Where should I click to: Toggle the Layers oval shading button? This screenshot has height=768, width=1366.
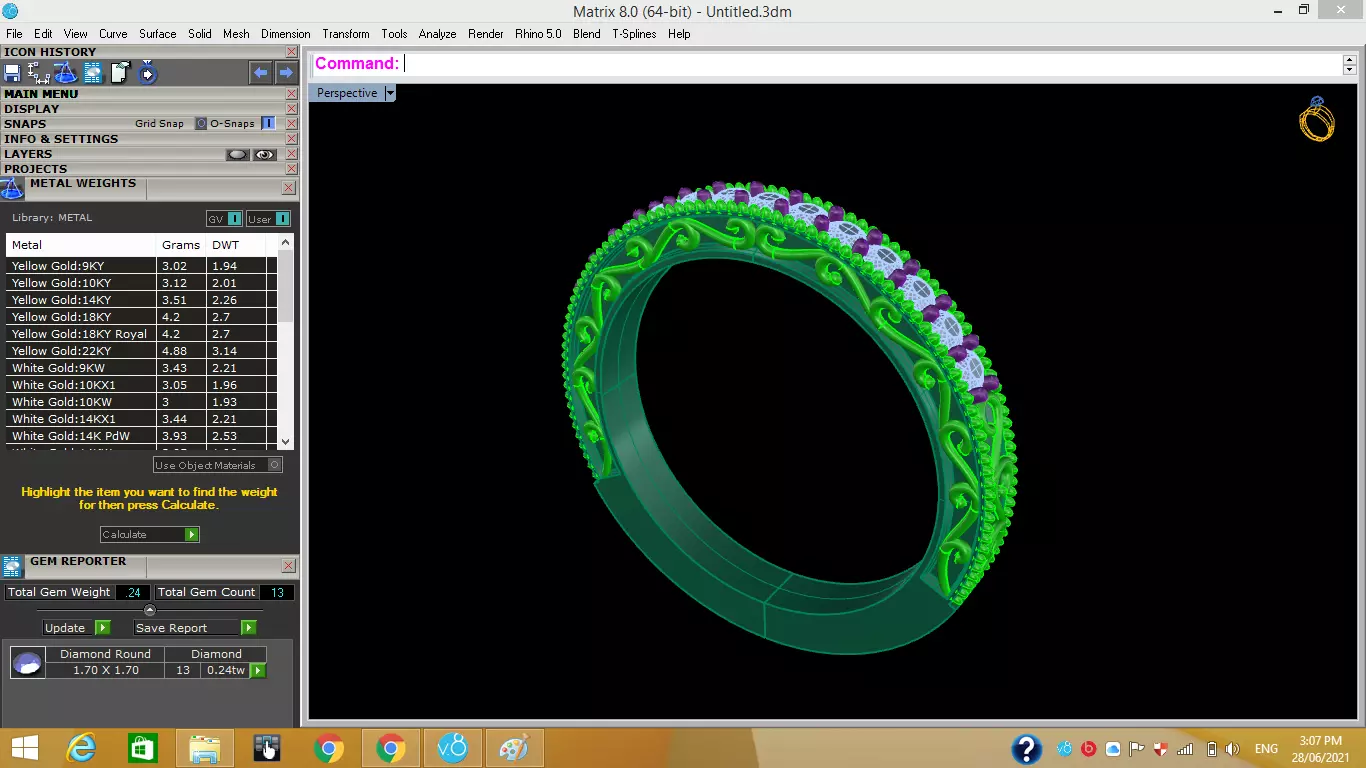(x=237, y=155)
